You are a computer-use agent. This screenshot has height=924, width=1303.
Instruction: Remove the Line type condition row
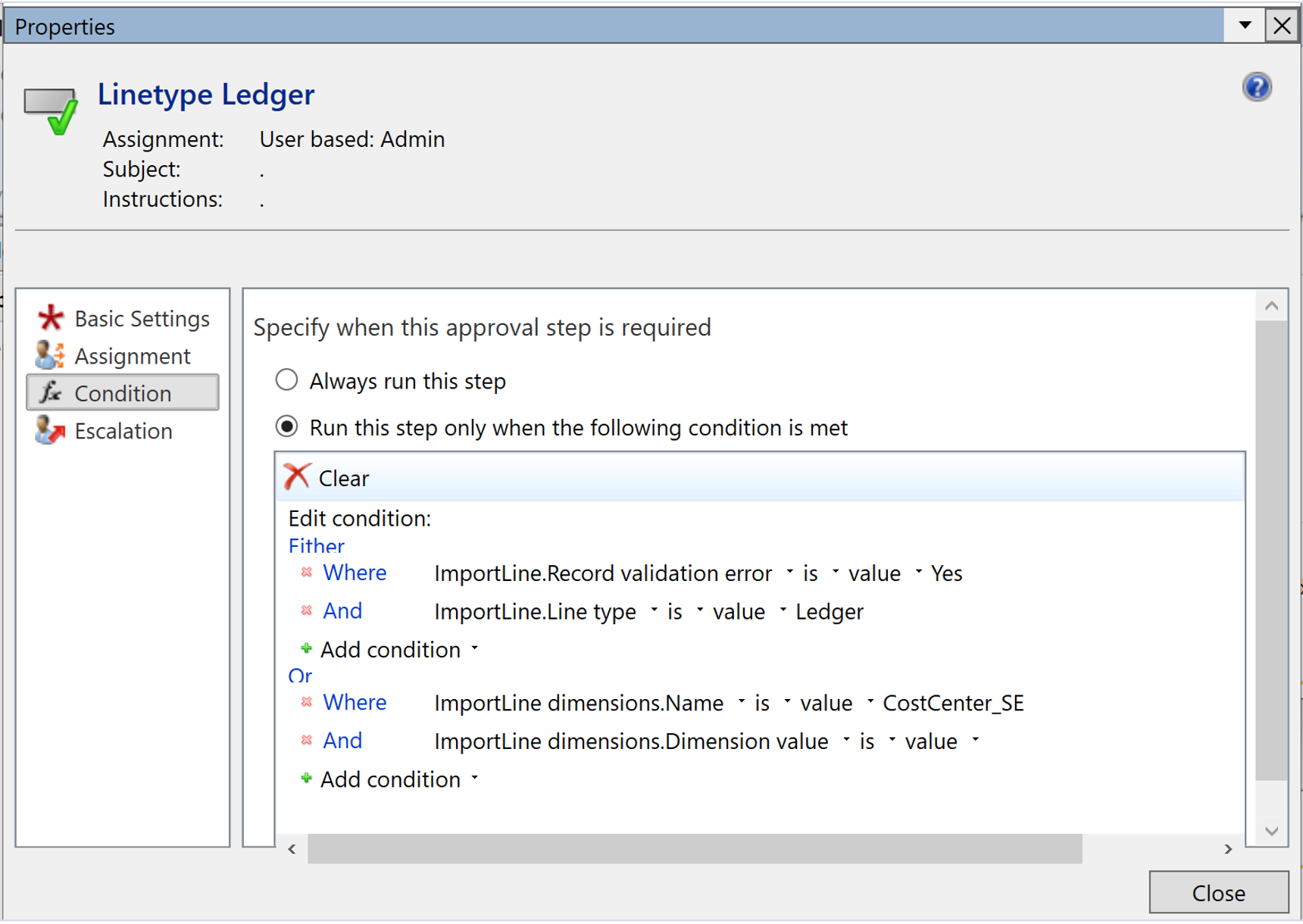pyautogui.click(x=306, y=610)
